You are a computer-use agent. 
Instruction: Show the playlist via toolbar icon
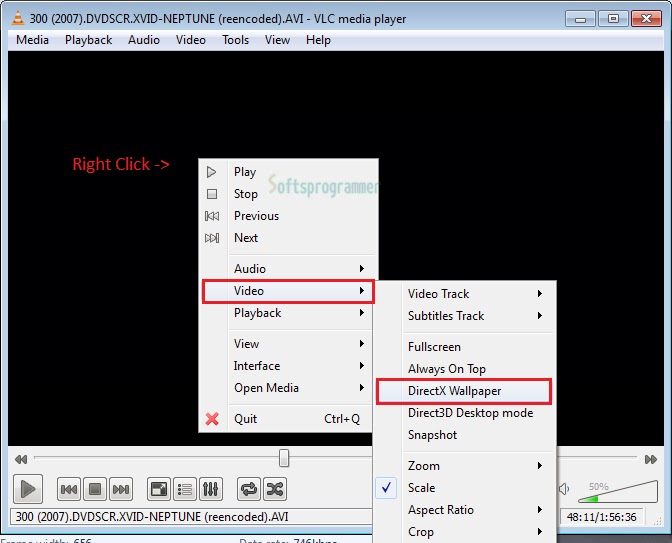point(185,489)
